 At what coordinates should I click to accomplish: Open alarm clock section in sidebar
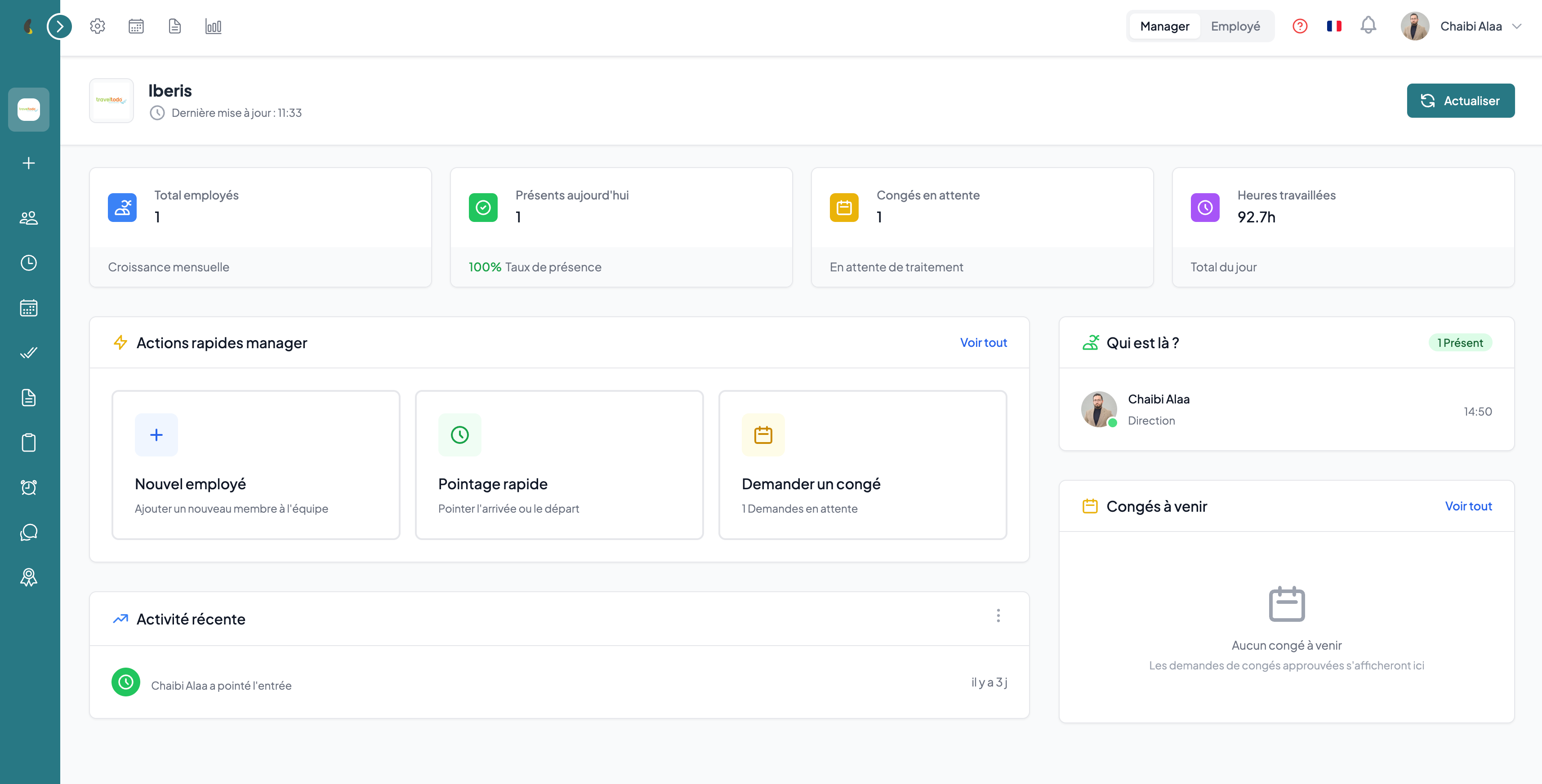point(29,487)
